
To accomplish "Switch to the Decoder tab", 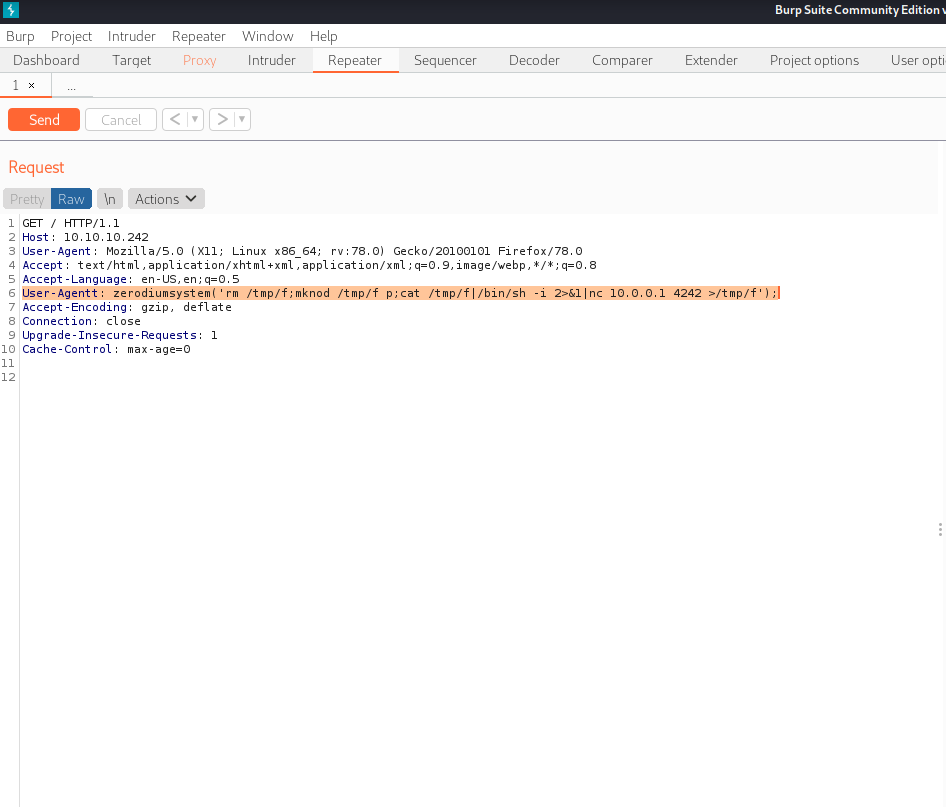I will [534, 60].
